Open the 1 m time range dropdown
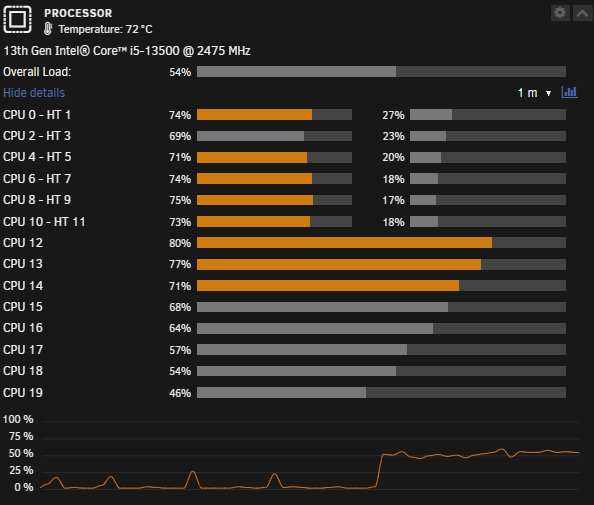594x505 pixels. point(534,93)
